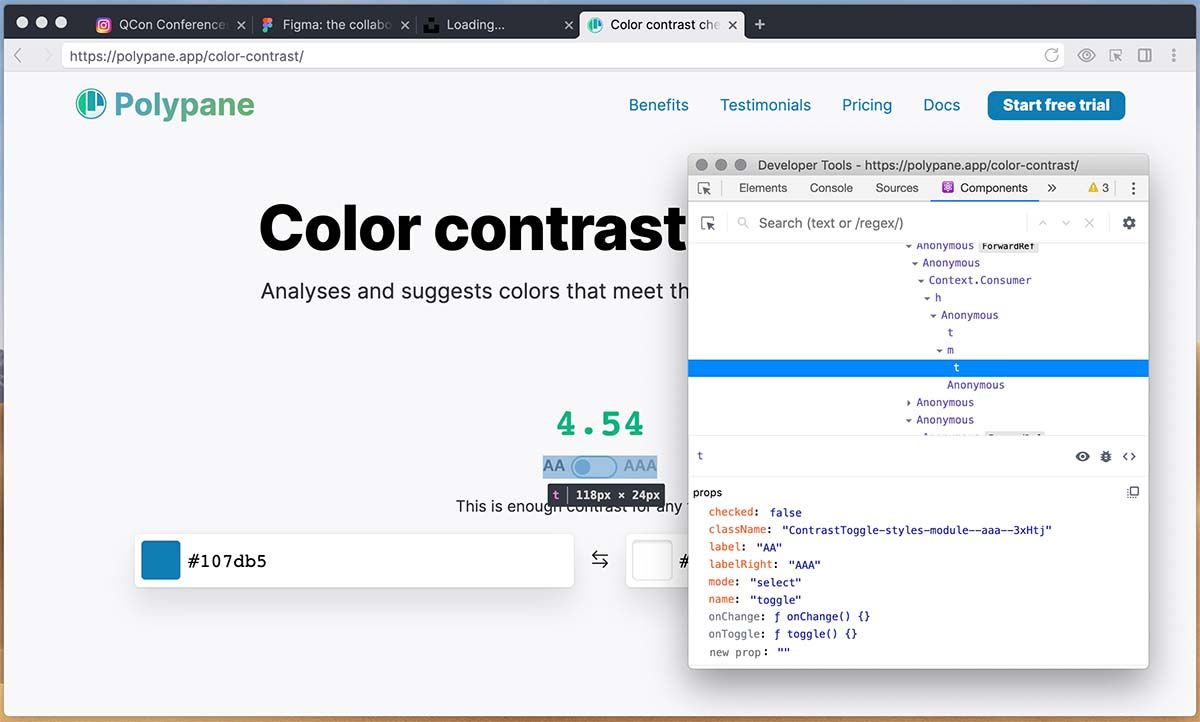1200x722 pixels.
Task: Edit the name prop value "toggle"
Action: 775,600
